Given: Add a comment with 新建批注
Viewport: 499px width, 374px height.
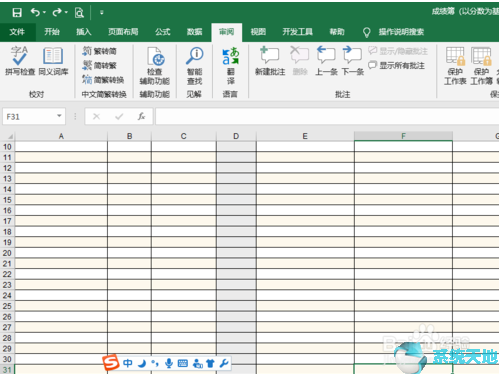Looking at the screenshot, I should point(270,61).
